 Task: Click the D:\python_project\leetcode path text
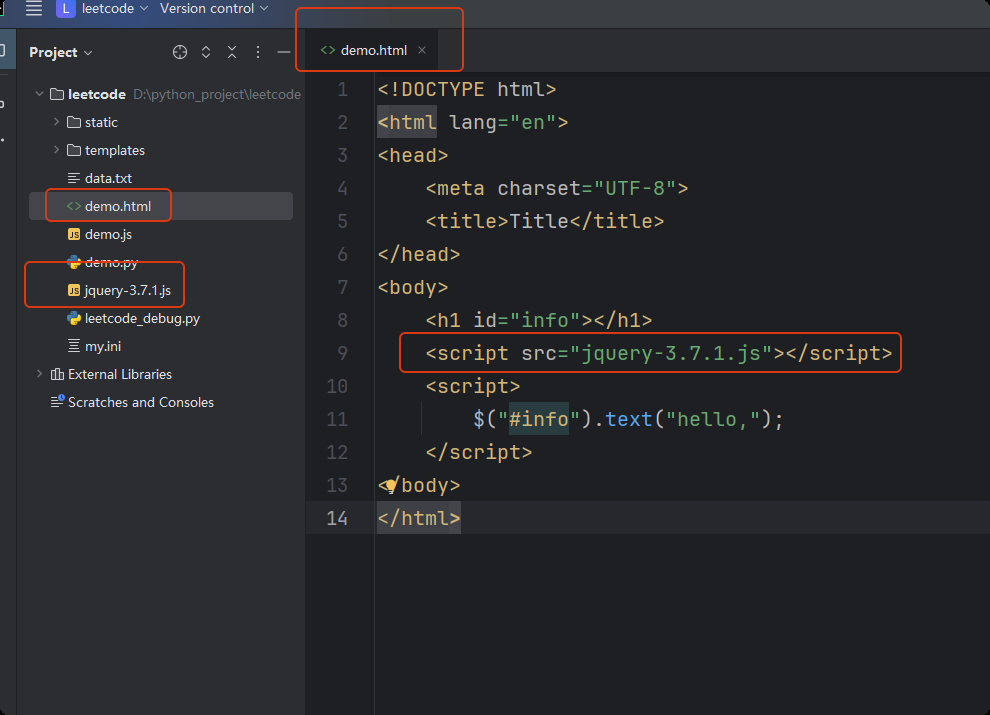(x=217, y=94)
